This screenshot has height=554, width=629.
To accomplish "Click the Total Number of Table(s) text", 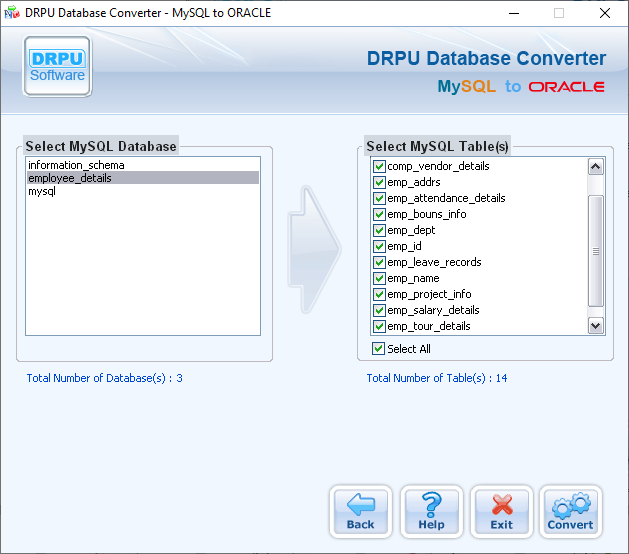I will [437, 378].
